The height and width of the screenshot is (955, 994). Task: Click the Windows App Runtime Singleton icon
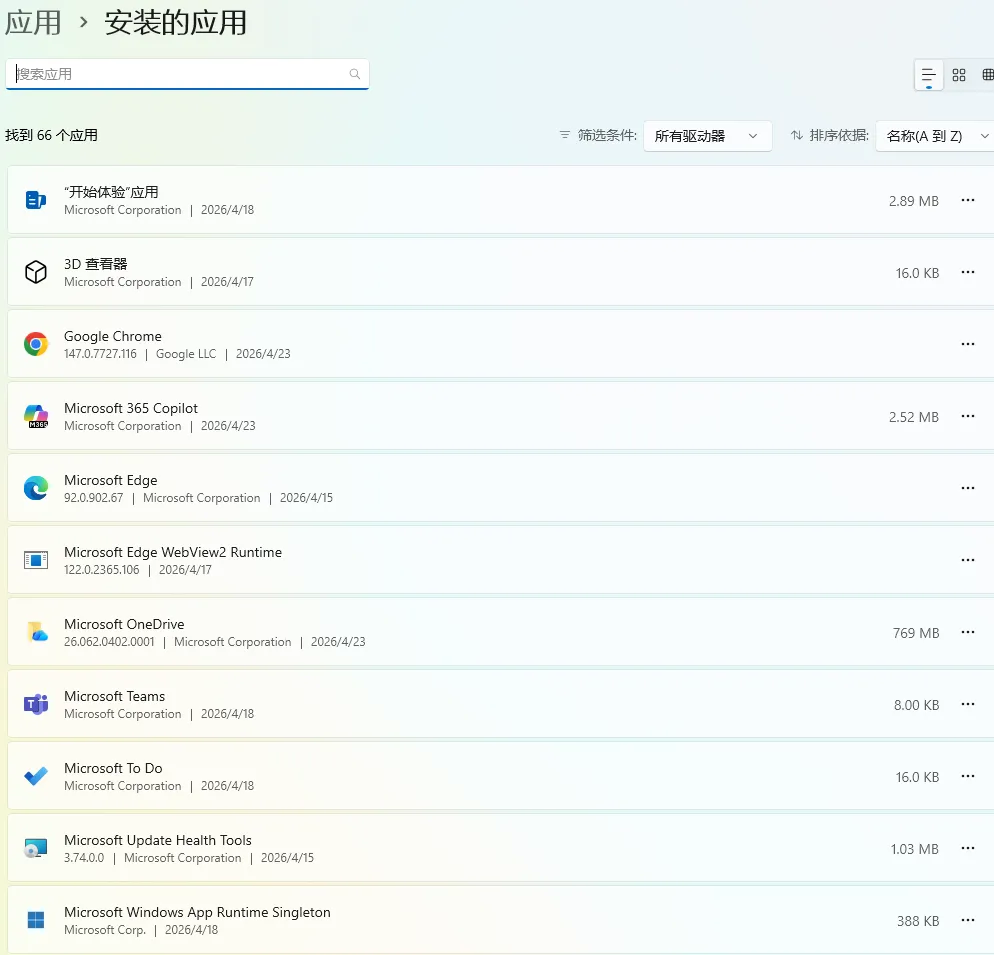[36, 920]
